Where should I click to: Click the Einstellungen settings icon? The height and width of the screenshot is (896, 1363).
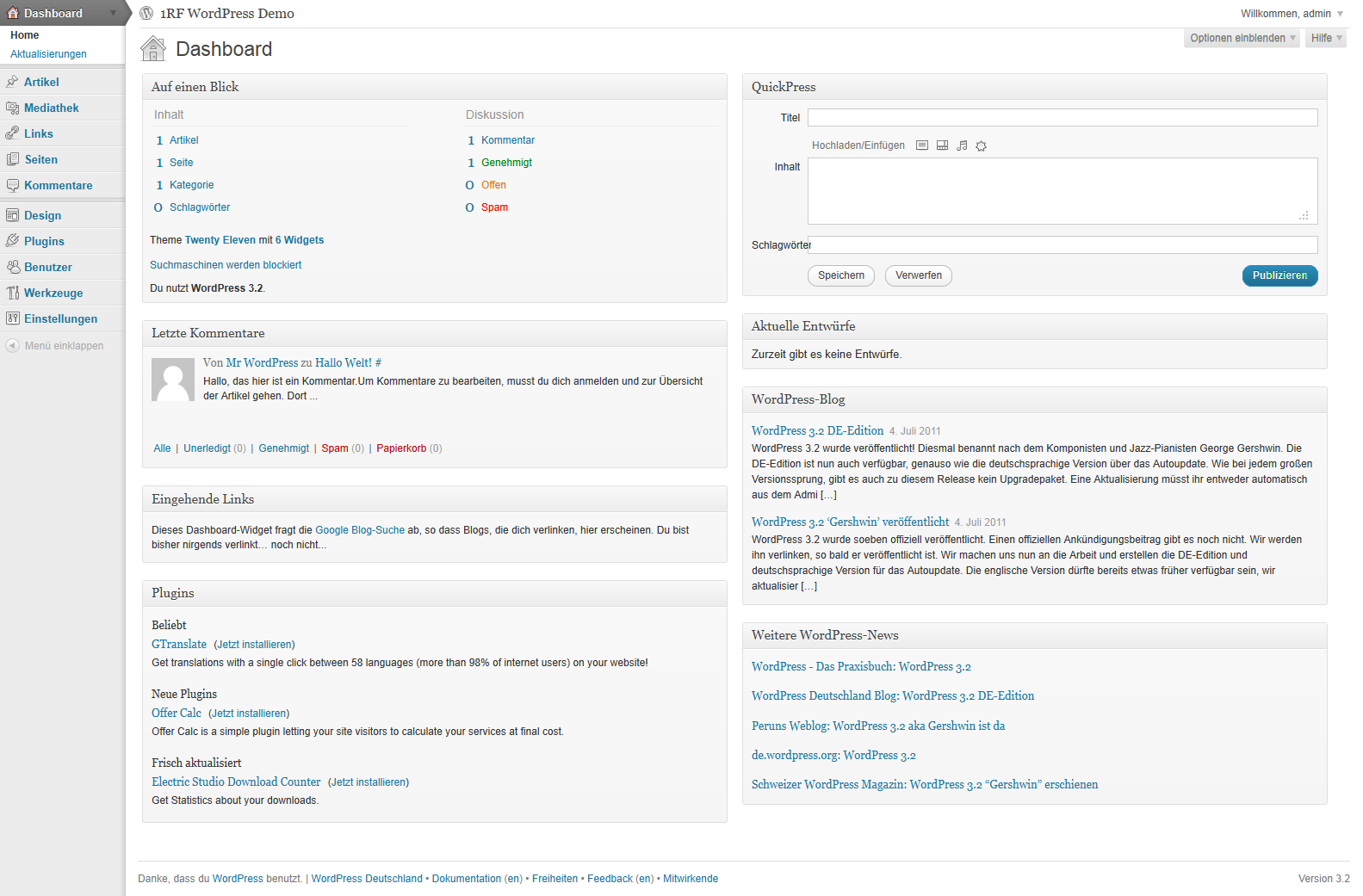point(12,318)
